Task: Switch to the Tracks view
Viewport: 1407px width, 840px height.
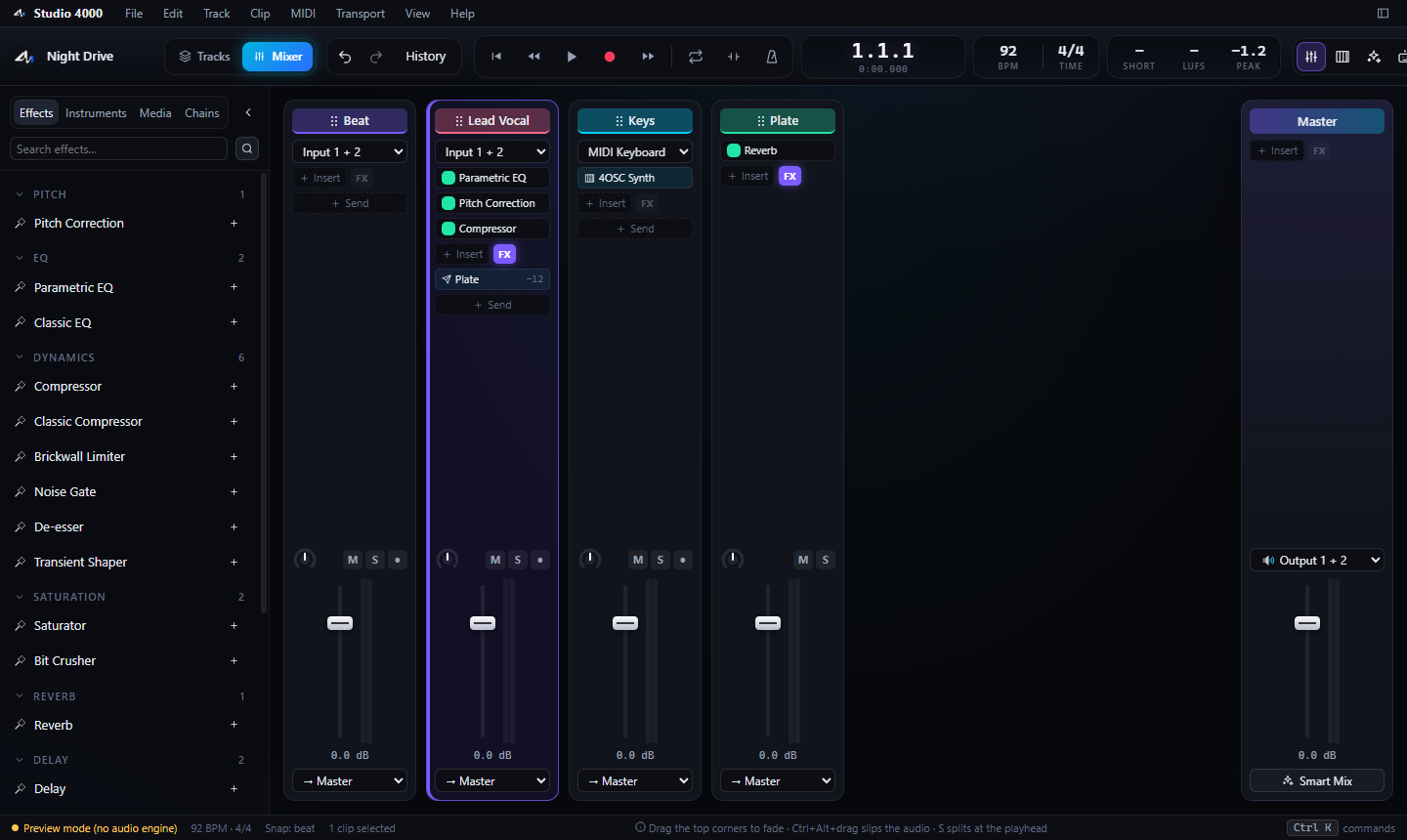Action: coord(204,57)
